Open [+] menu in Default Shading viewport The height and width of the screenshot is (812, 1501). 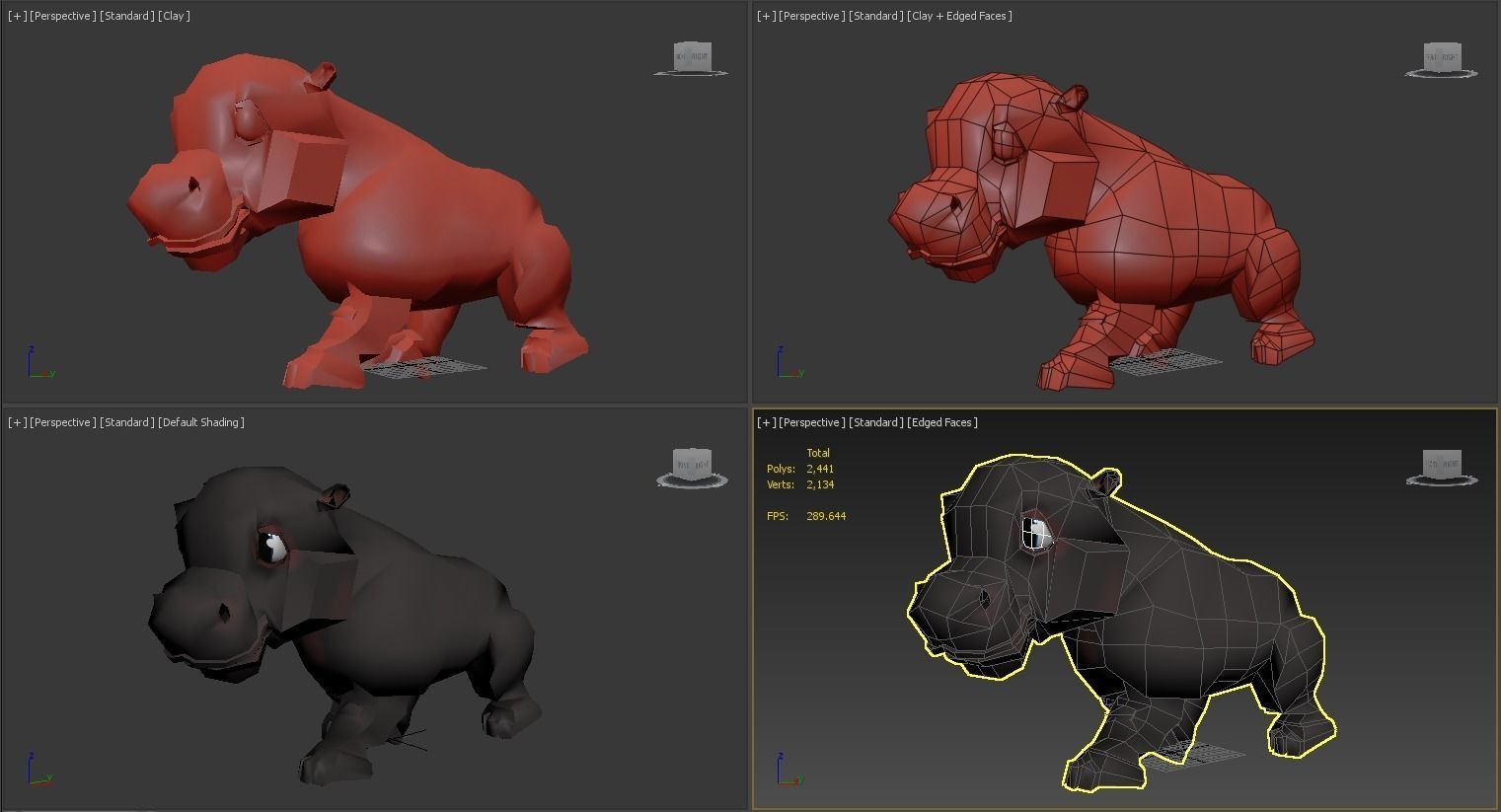pos(18,422)
